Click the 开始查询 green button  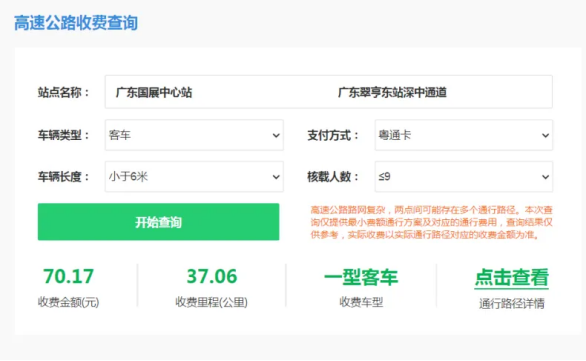(158, 222)
